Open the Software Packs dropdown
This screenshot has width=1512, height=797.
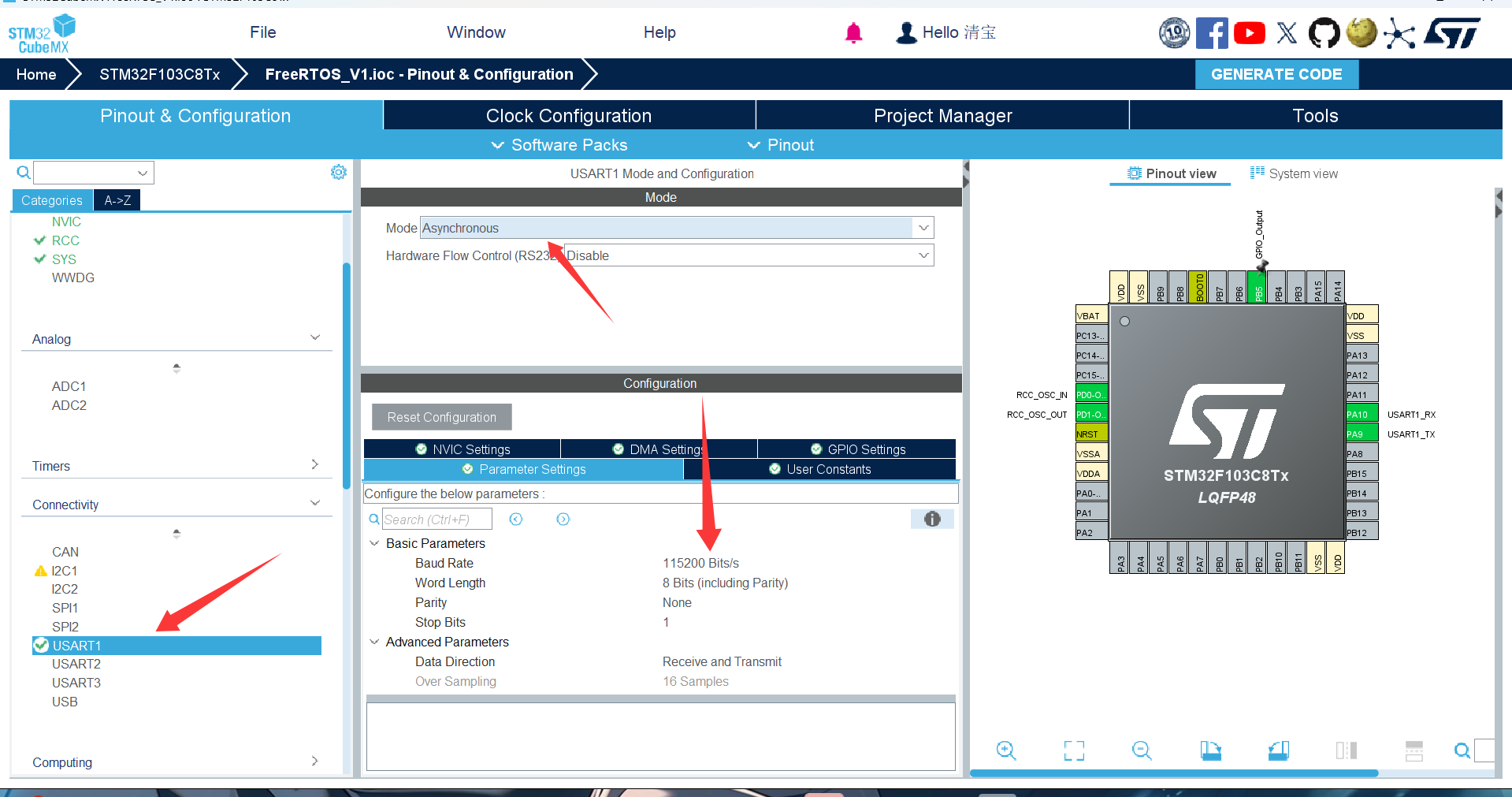point(559,145)
